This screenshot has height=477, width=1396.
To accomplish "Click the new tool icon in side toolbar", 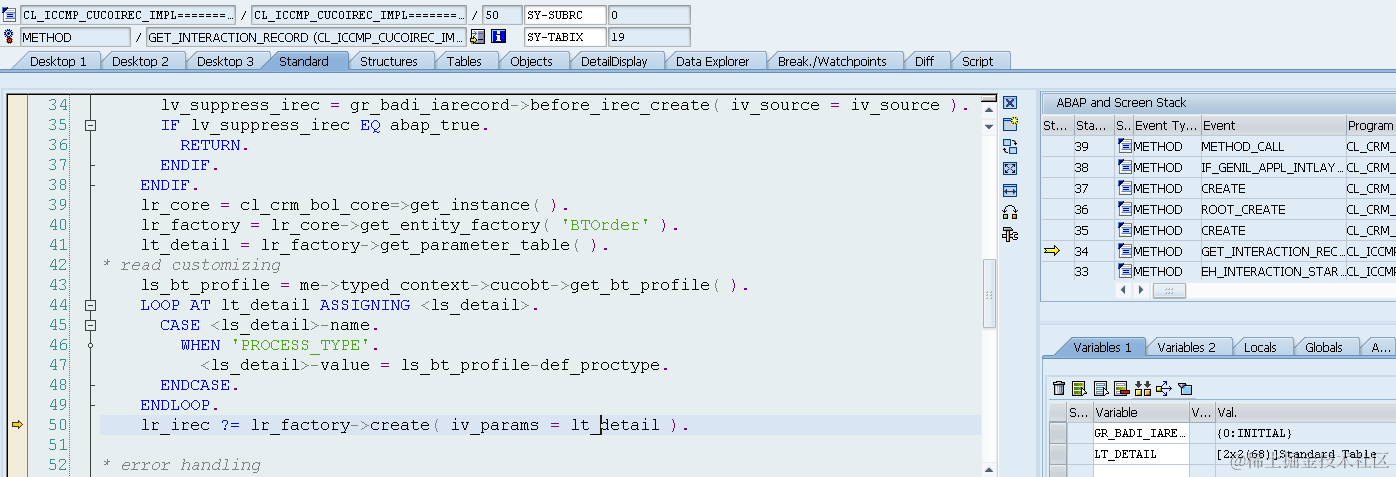I will coord(1010,124).
